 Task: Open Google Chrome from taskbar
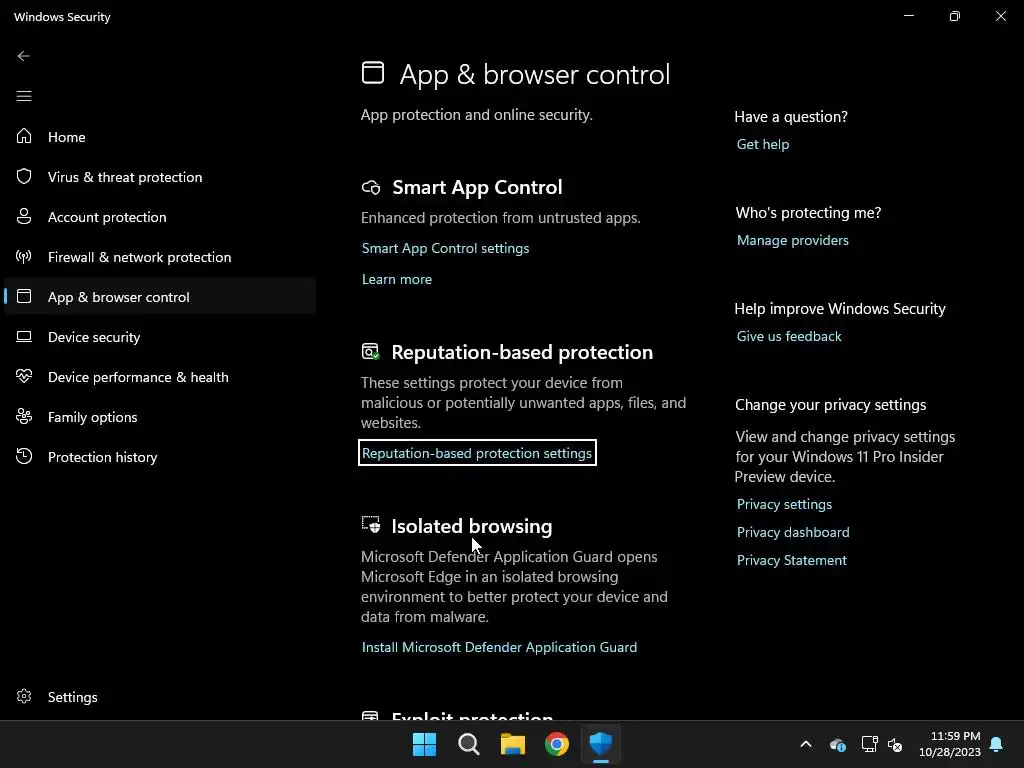(556, 744)
